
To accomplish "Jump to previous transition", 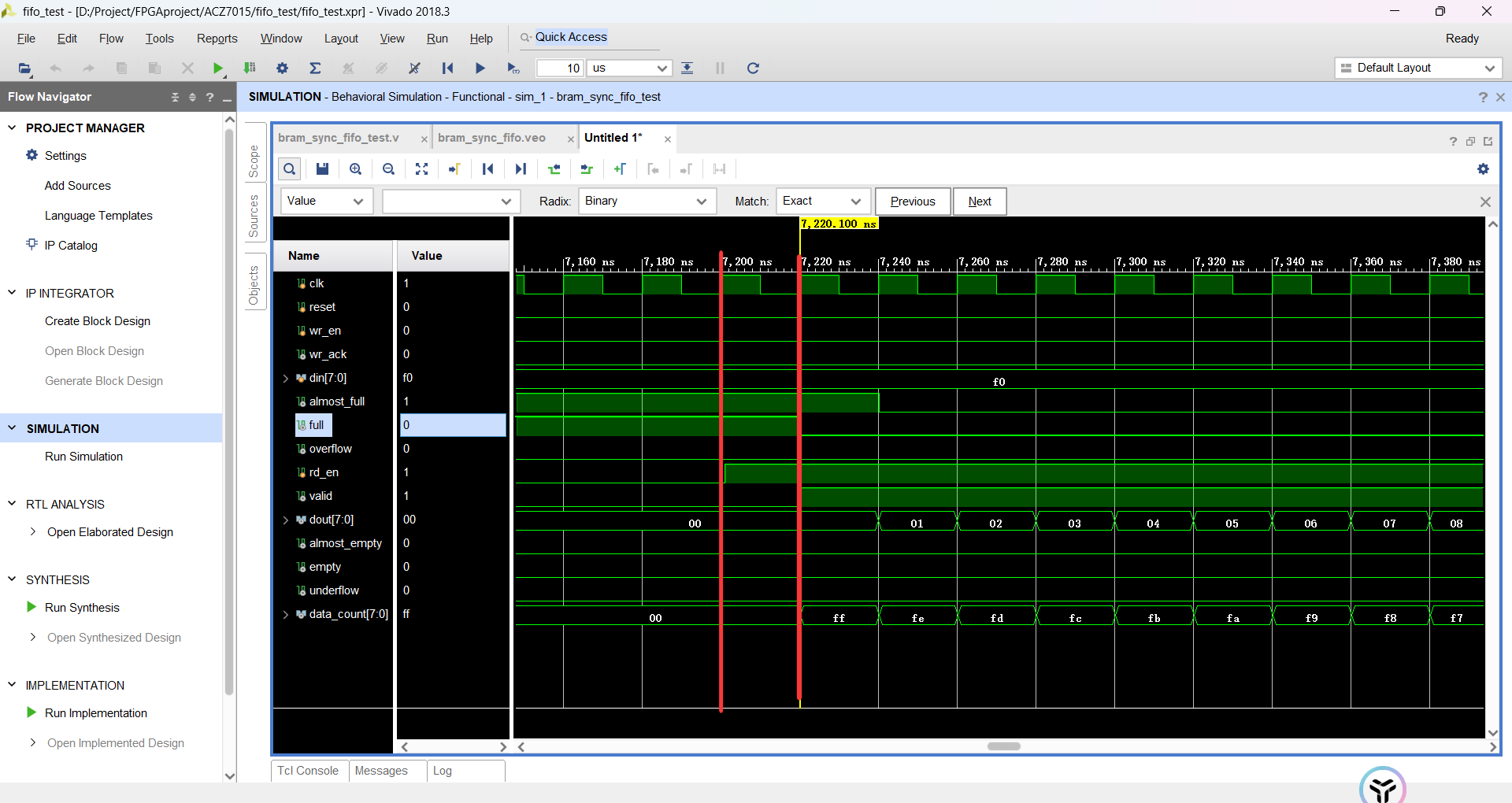I will tap(554, 168).
